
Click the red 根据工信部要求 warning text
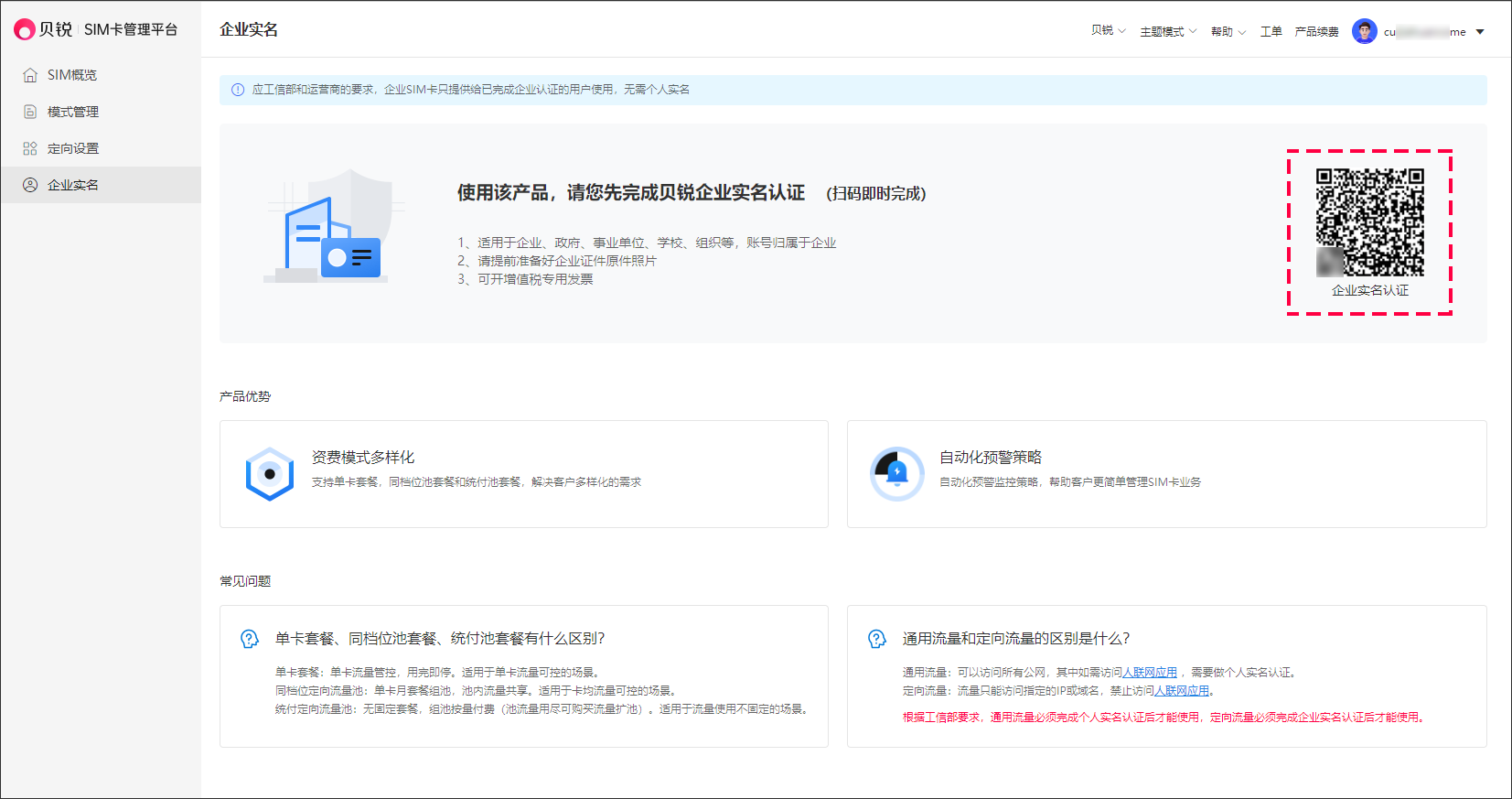point(1164,718)
